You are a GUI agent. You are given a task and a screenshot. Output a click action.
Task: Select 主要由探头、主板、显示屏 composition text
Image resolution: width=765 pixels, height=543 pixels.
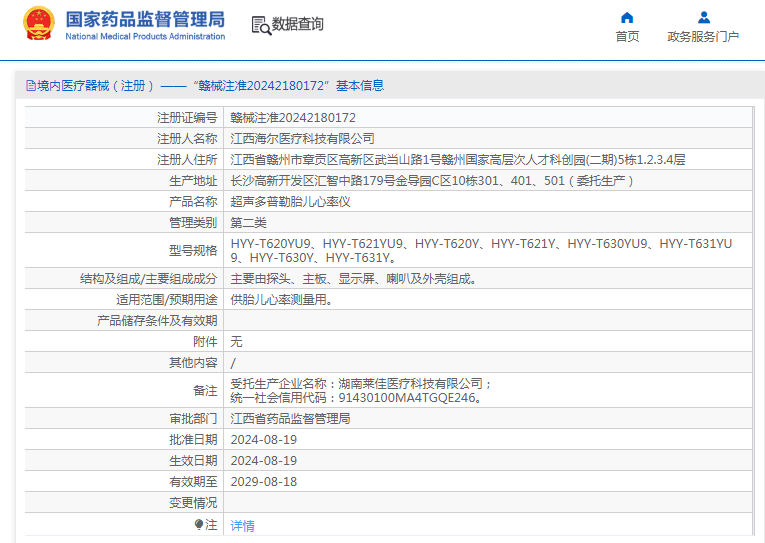click(x=354, y=279)
